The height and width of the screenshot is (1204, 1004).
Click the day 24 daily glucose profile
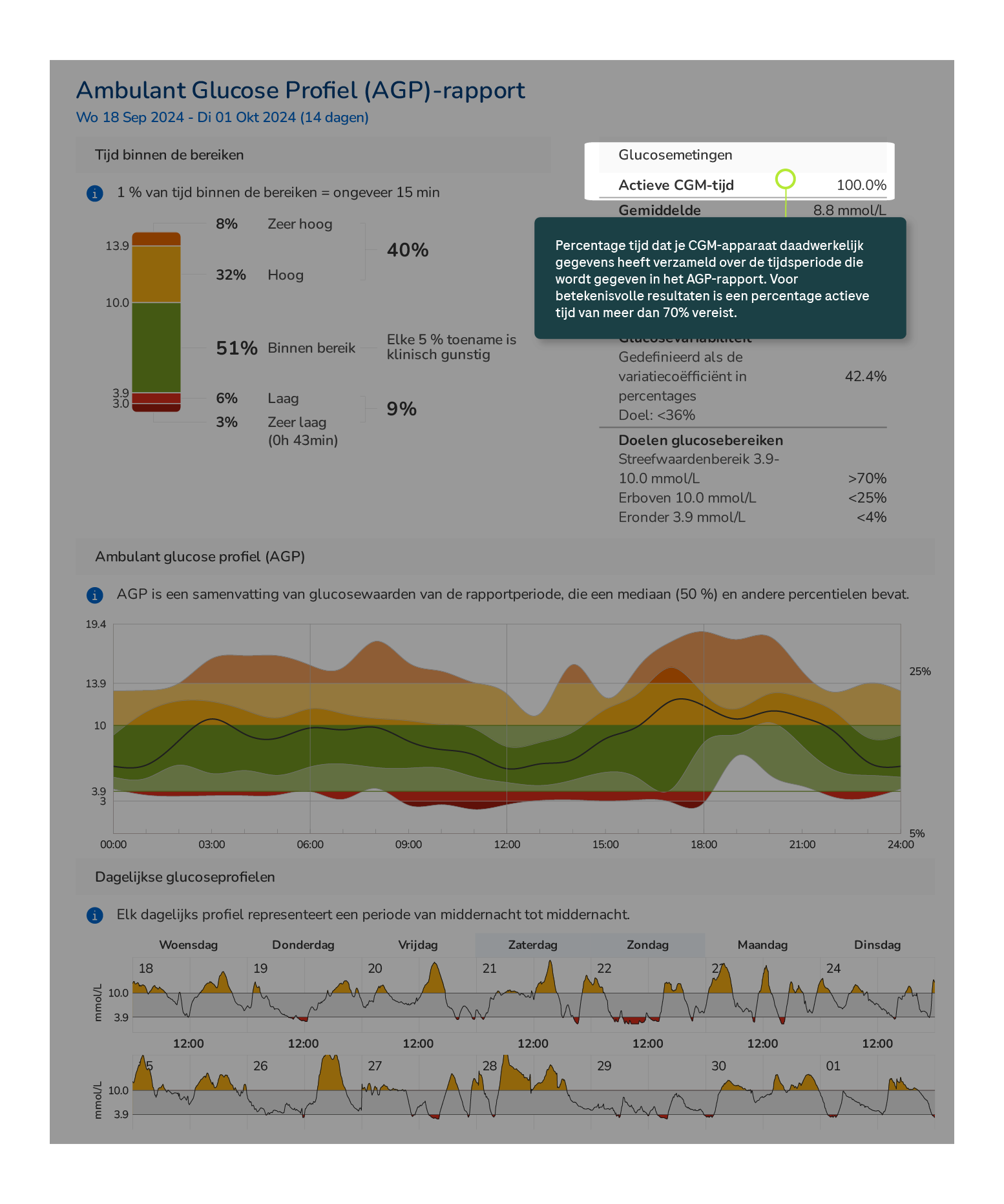click(x=878, y=995)
